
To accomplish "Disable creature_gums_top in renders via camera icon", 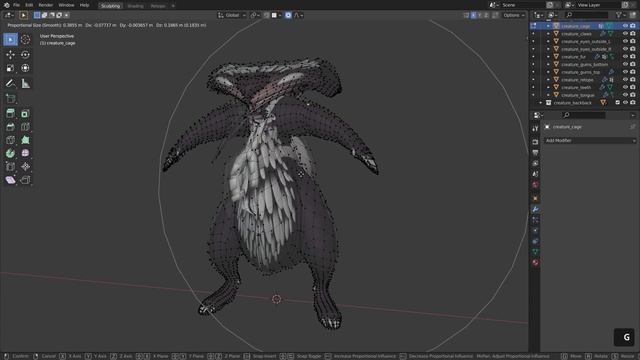I will 633,72.
